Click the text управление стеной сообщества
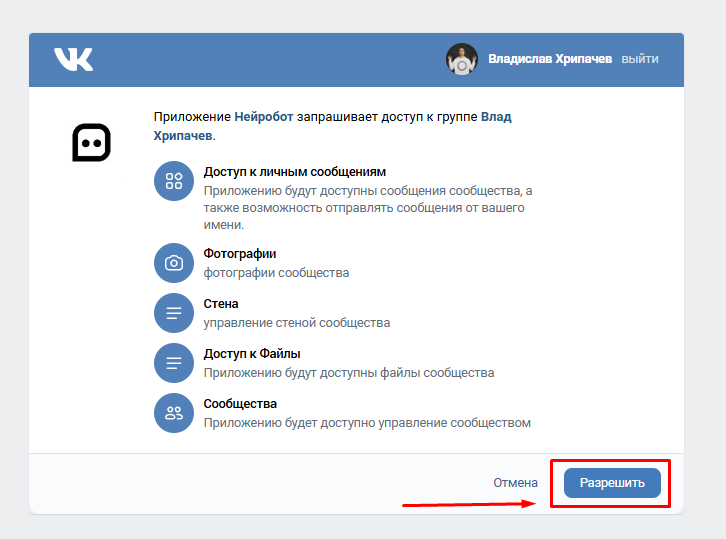Image resolution: width=726 pixels, height=539 pixels. point(297,323)
